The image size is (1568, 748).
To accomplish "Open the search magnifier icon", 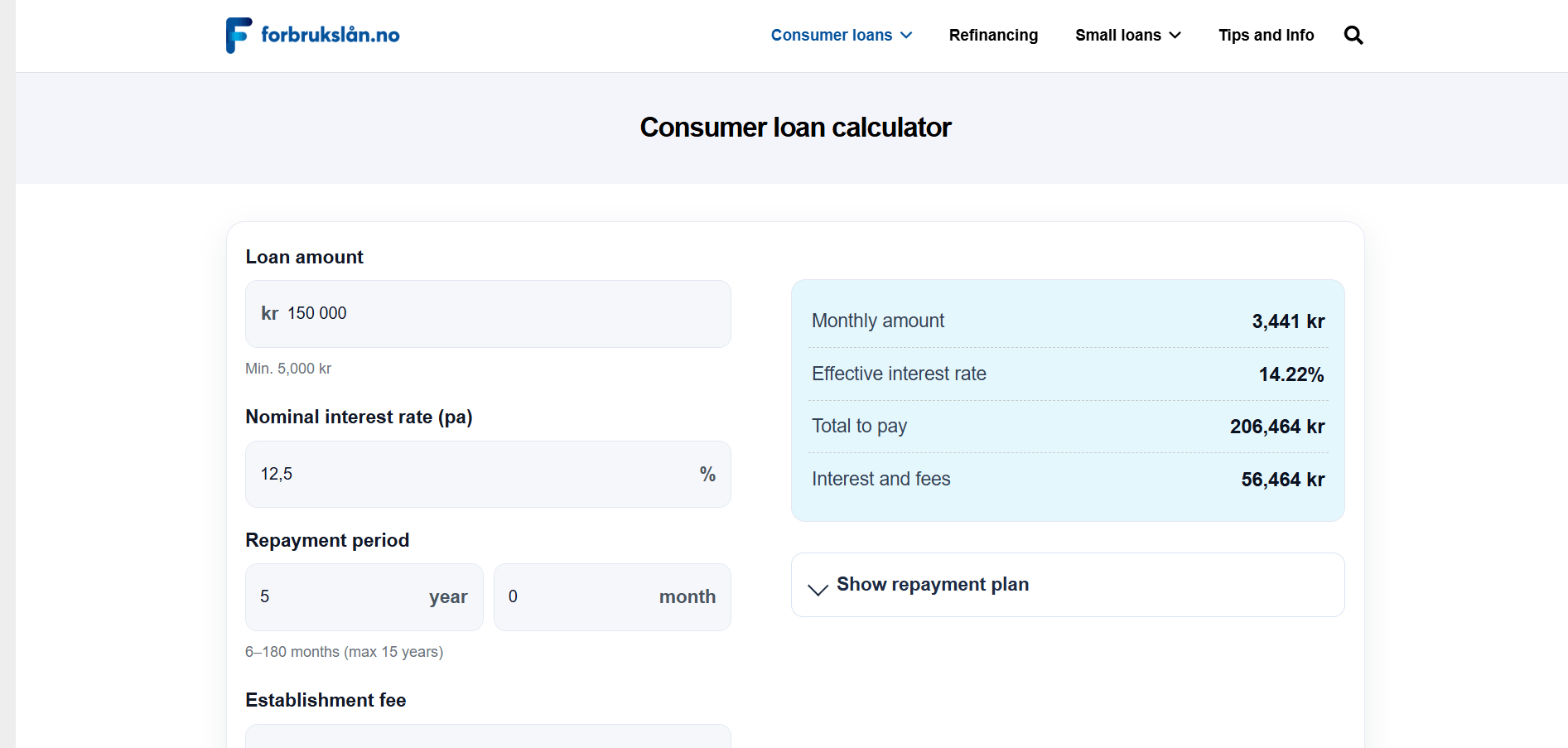I will tap(1353, 35).
